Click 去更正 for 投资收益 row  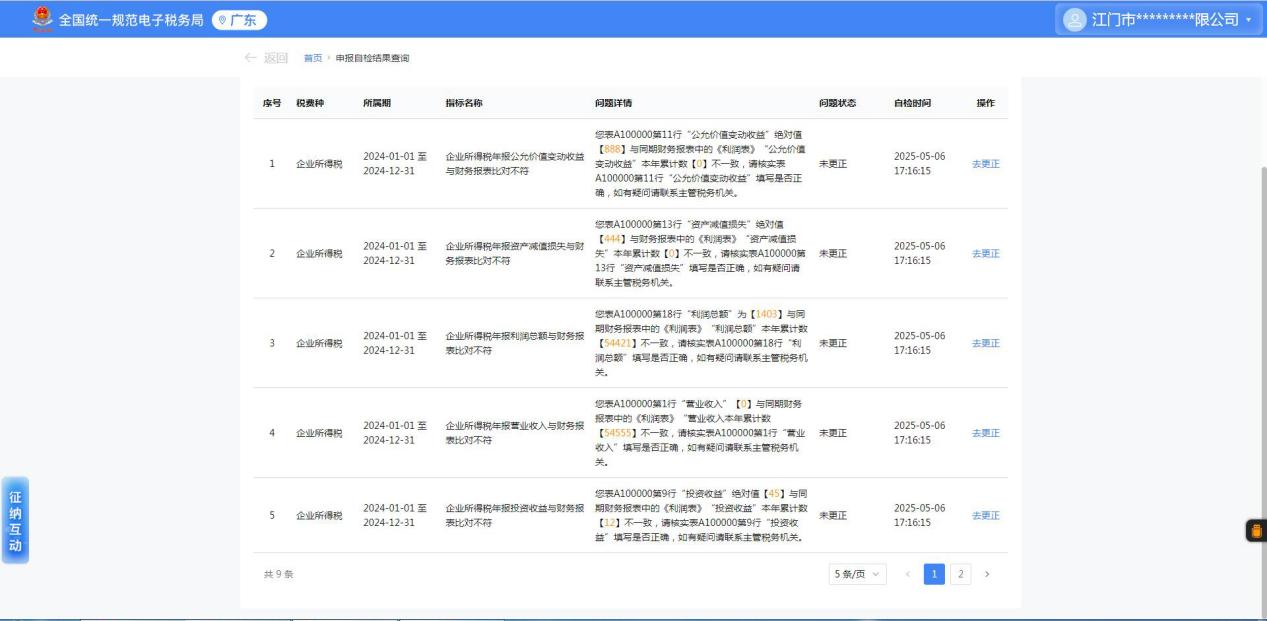pos(985,515)
